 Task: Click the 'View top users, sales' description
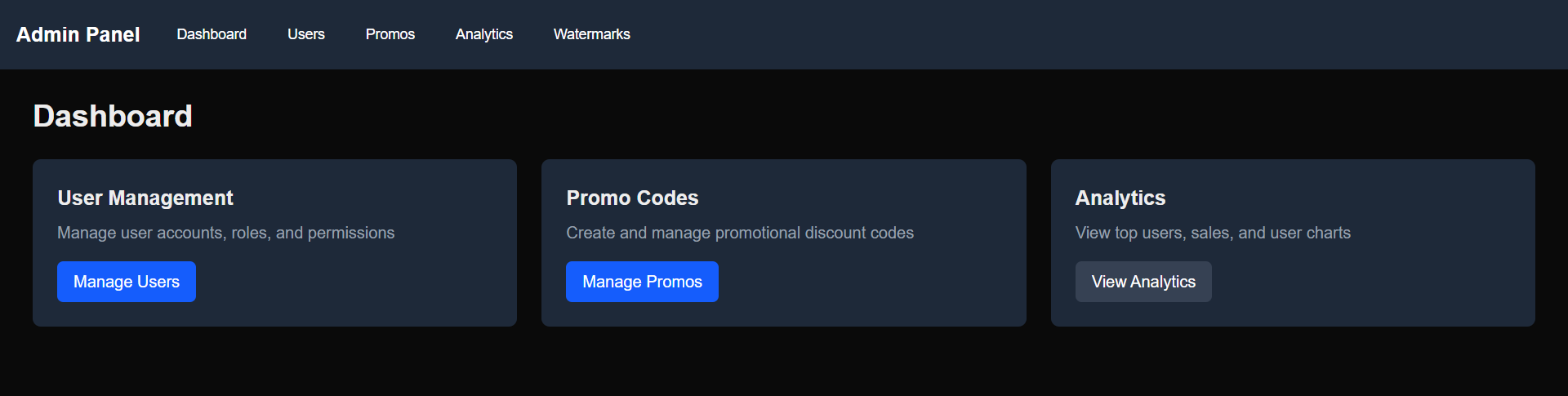click(x=1213, y=233)
